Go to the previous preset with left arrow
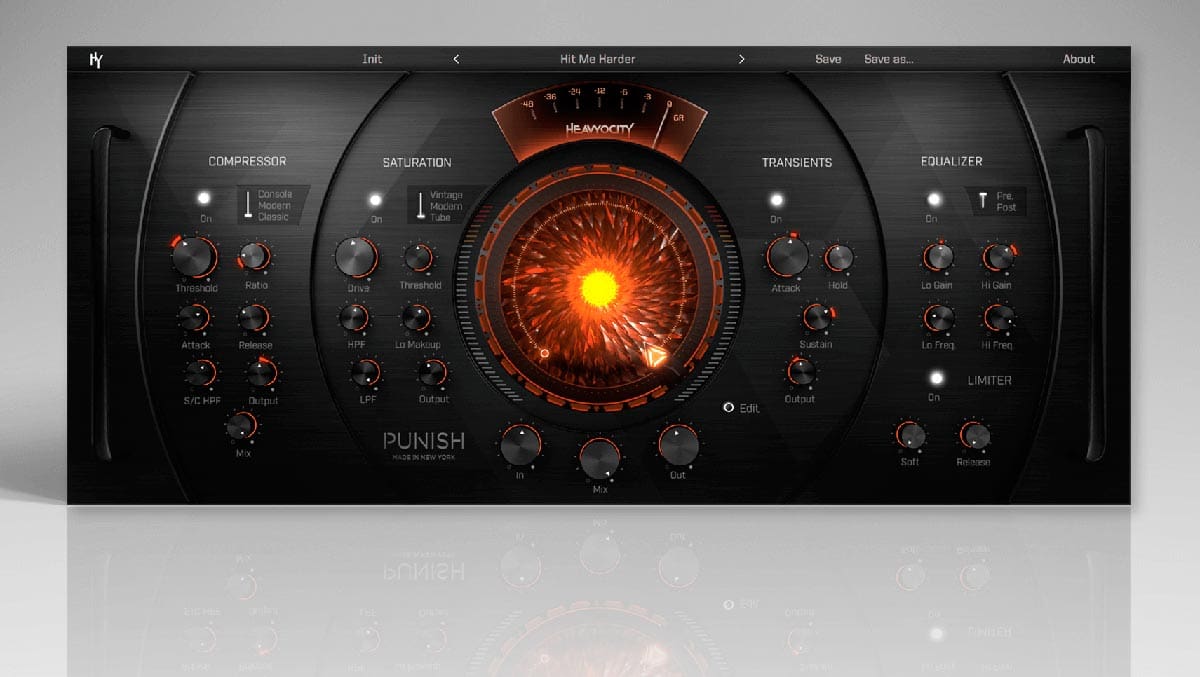Image resolution: width=1200 pixels, height=677 pixels. tap(456, 59)
